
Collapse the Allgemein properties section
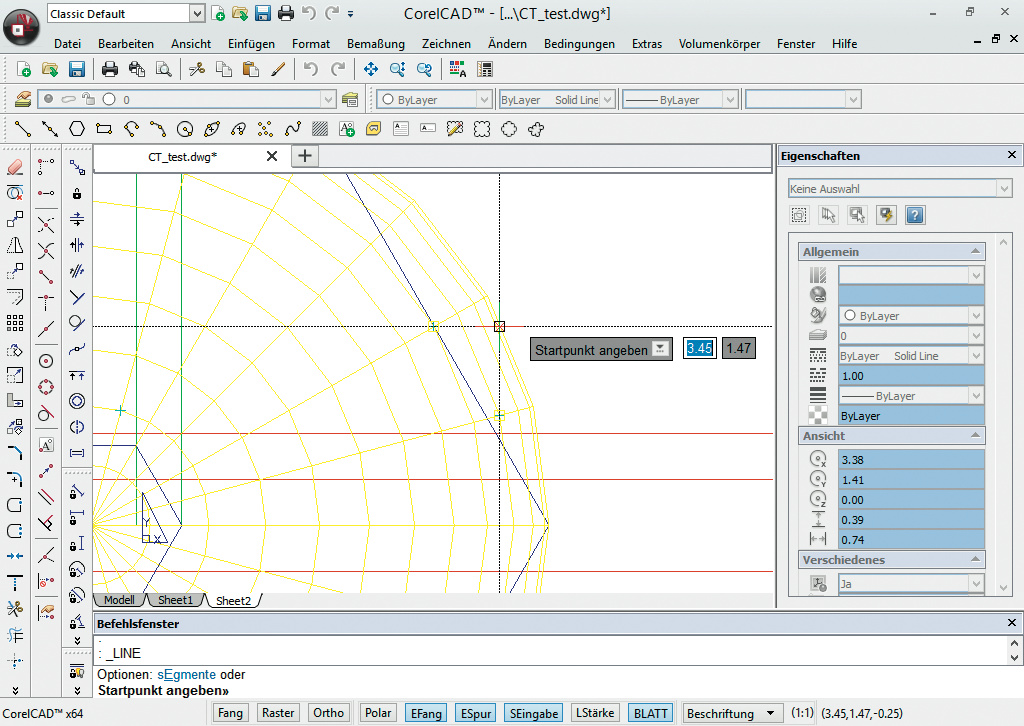[x=973, y=252]
